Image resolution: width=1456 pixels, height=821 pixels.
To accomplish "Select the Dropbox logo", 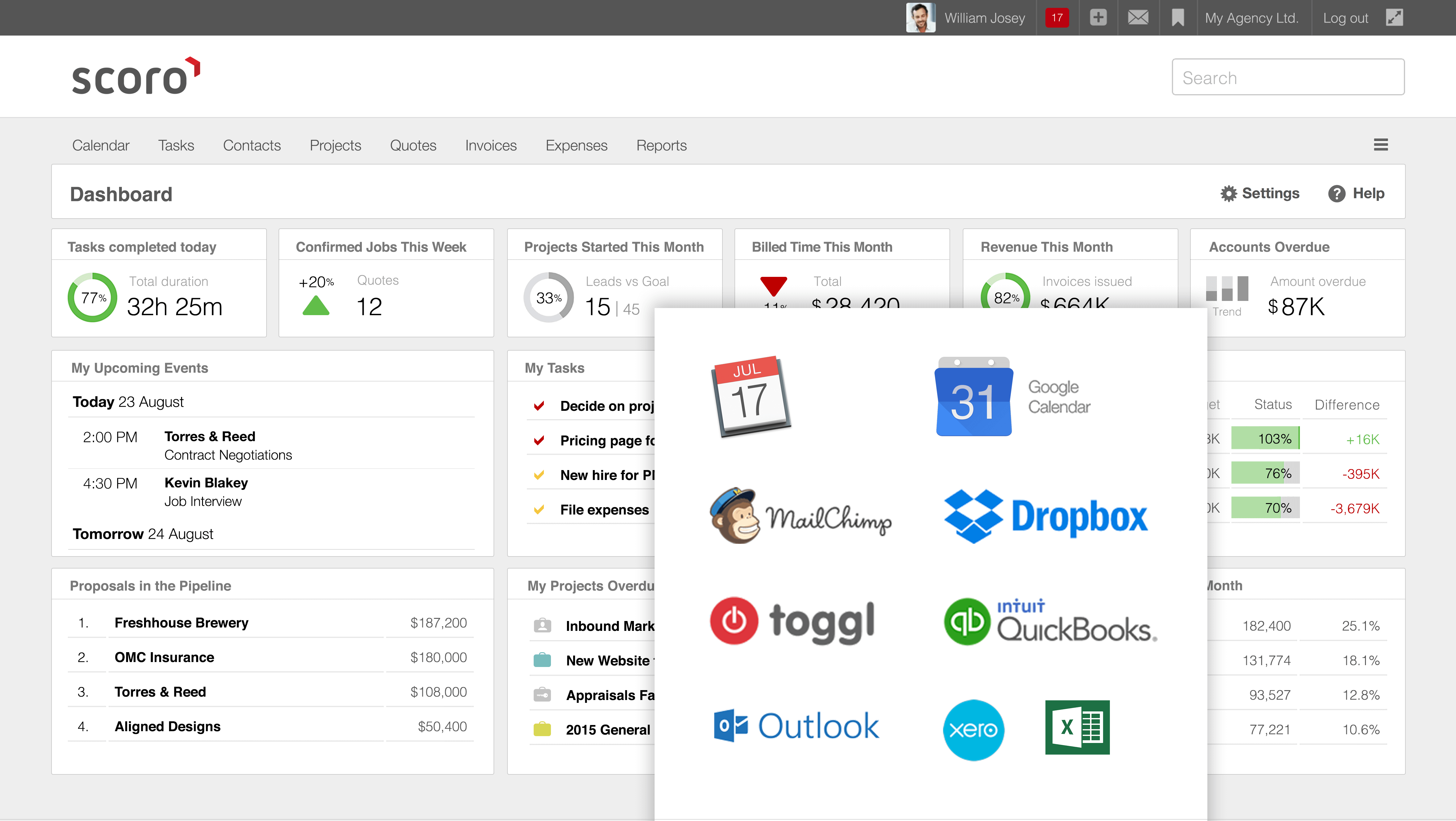I will pos(1046,516).
